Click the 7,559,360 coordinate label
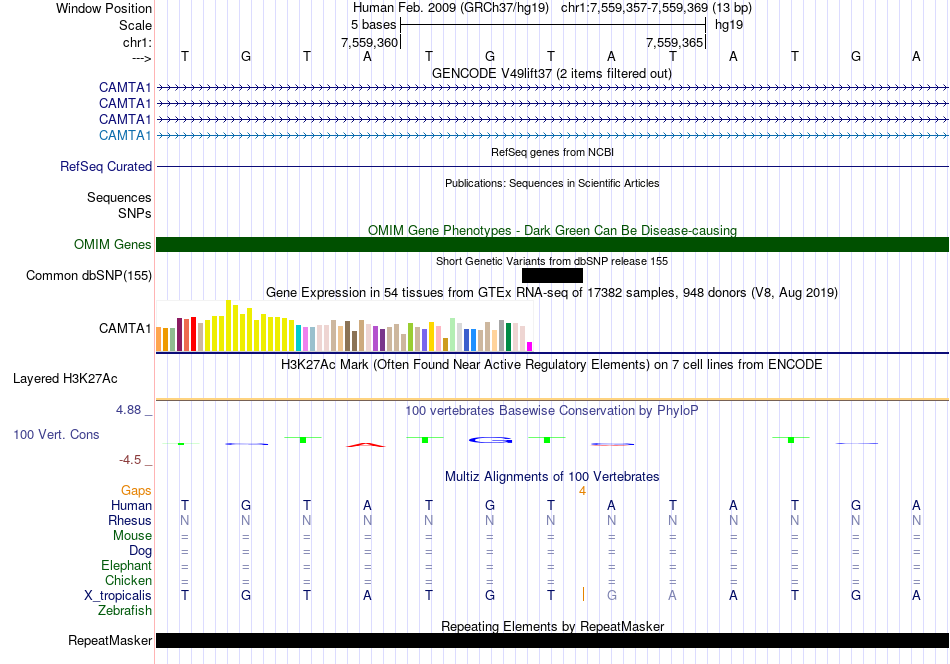Viewport: 950px width, 664px height. (x=370, y=42)
